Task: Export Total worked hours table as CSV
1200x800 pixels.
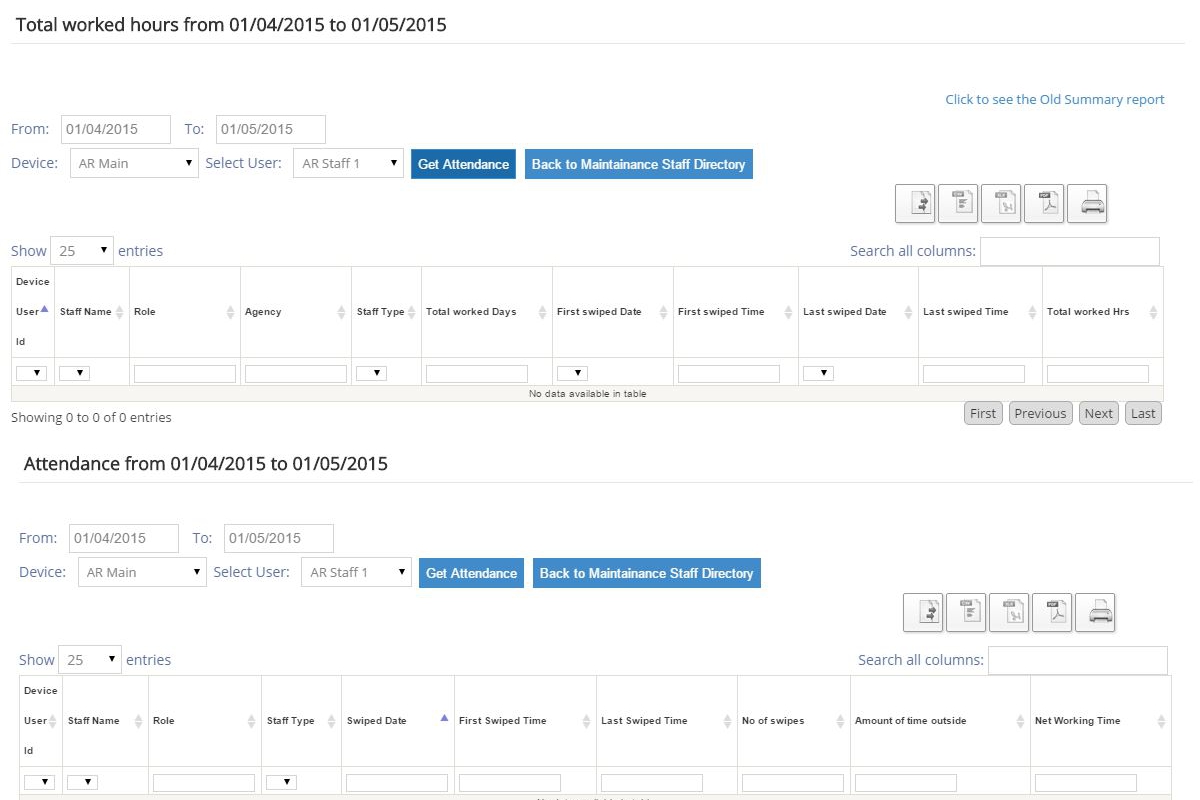Action: coord(957,204)
